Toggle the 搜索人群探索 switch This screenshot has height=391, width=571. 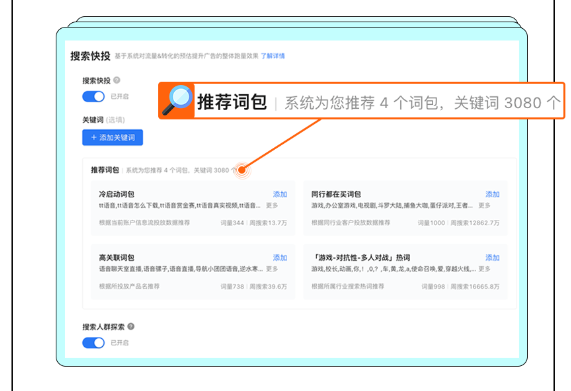pyautogui.click(x=94, y=343)
